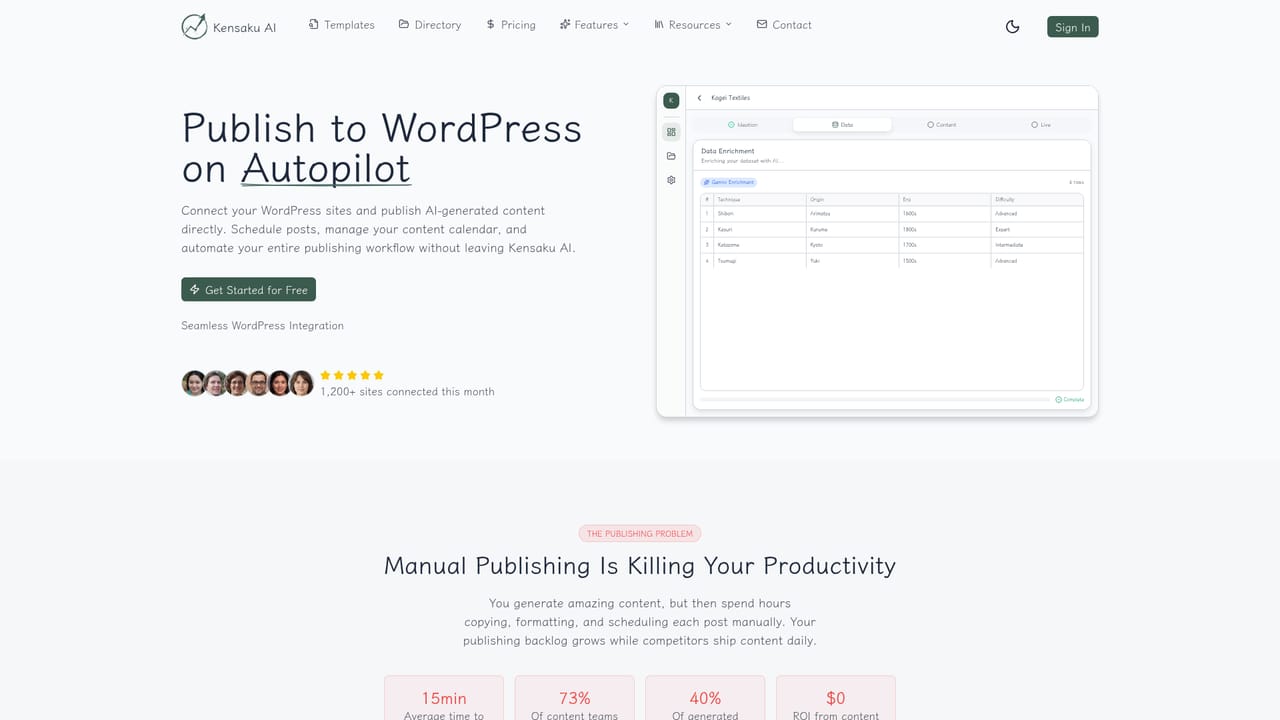Select the Kasuri table cell
The image size is (1280, 720).
coord(760,229)
